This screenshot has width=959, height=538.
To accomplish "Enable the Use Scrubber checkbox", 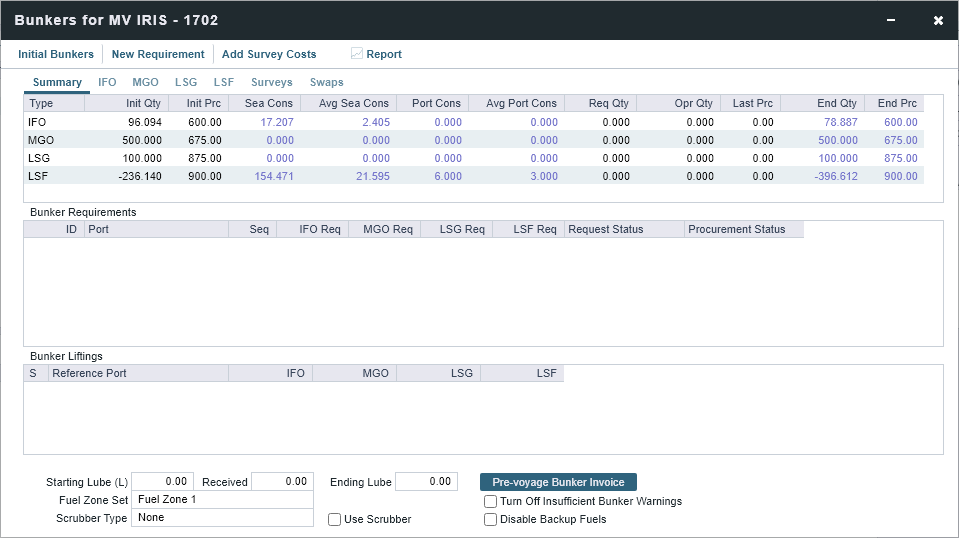I will click(x=335, y=519).
